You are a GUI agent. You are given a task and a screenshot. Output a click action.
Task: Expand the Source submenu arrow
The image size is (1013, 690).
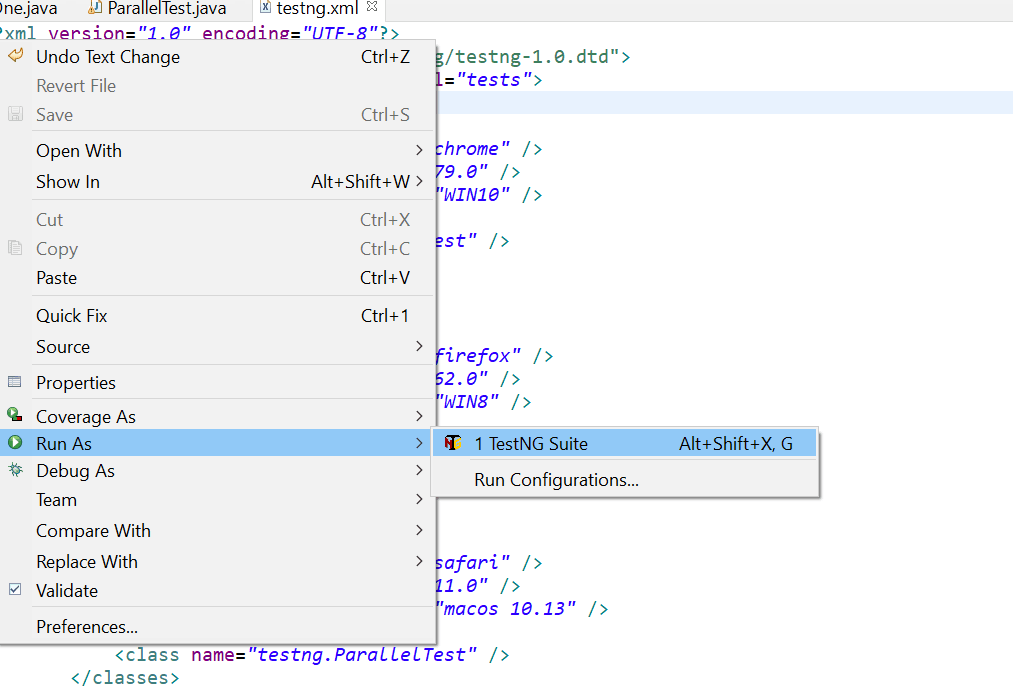click(x=420, y=347)
